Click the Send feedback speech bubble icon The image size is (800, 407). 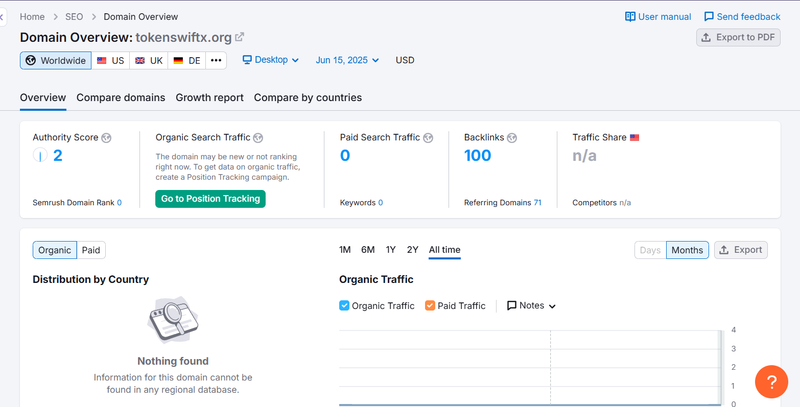(709, 17)
